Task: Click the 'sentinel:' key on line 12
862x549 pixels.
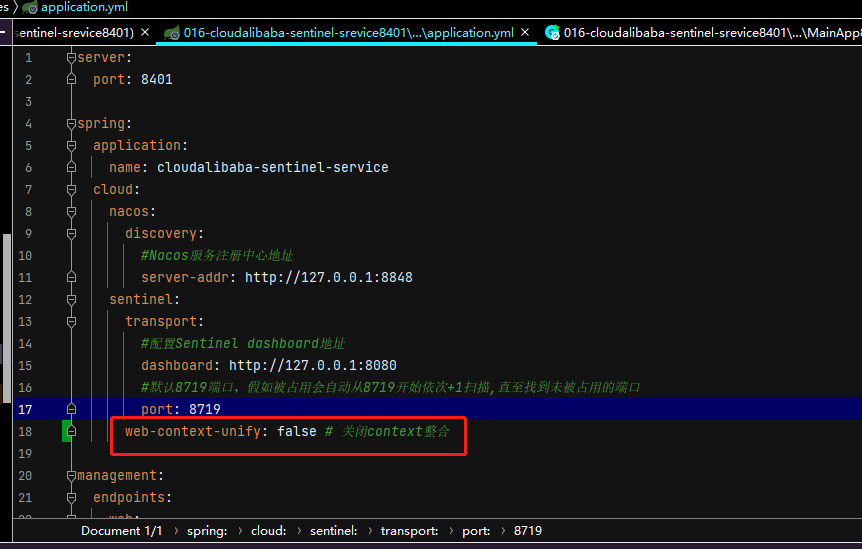Action: click(x=145, y=300)
